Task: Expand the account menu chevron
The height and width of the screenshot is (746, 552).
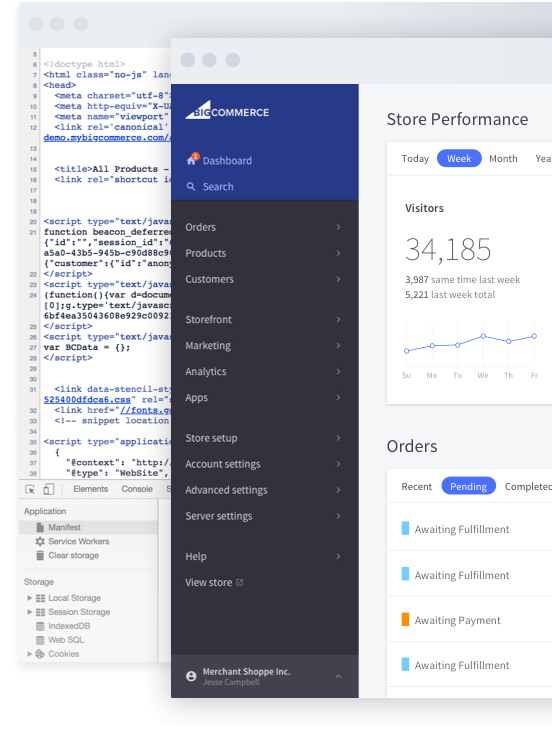Action: coord(338,676)
